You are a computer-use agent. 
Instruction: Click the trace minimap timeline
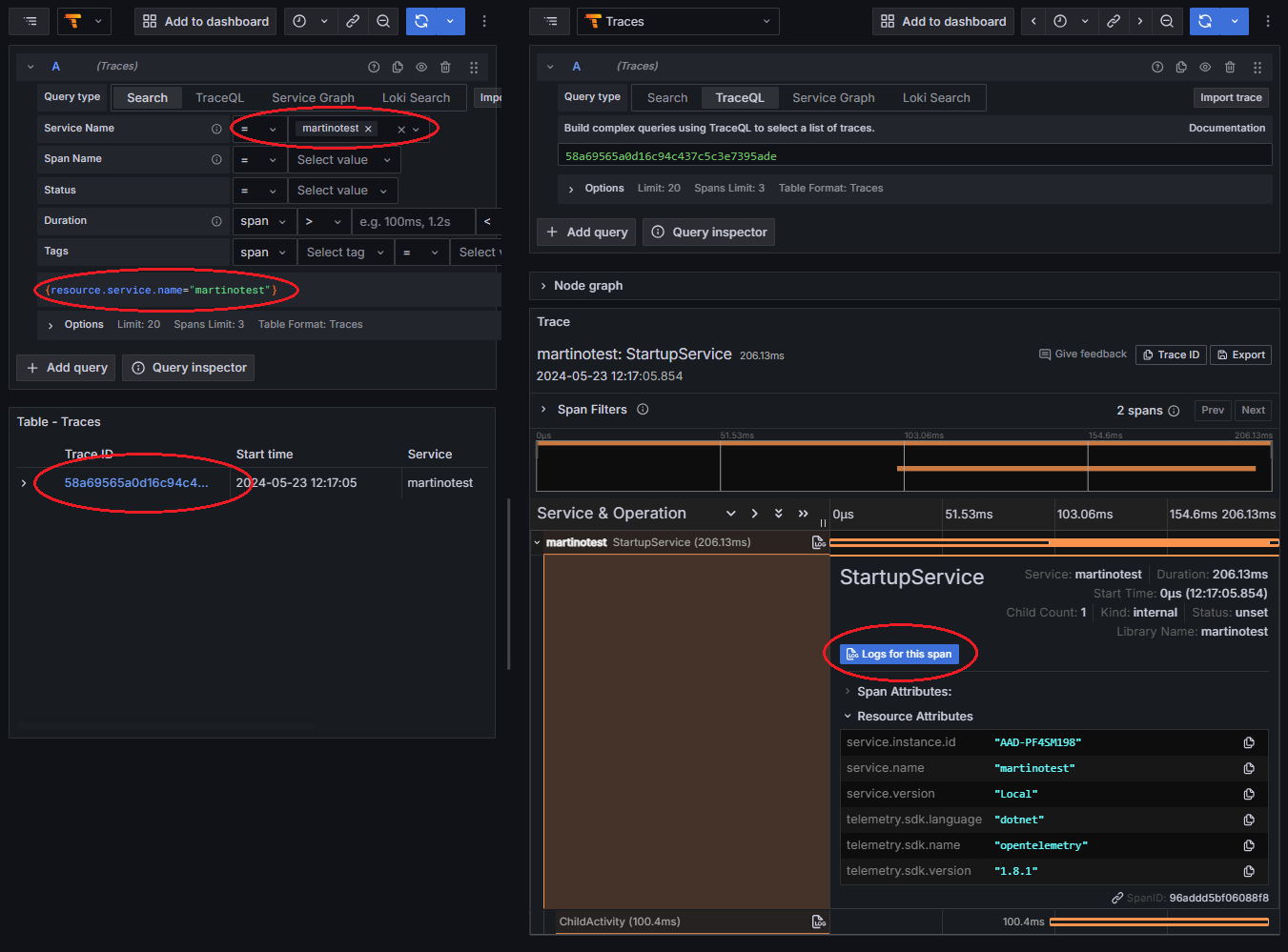pyautogui.click(x=904, y=467)
